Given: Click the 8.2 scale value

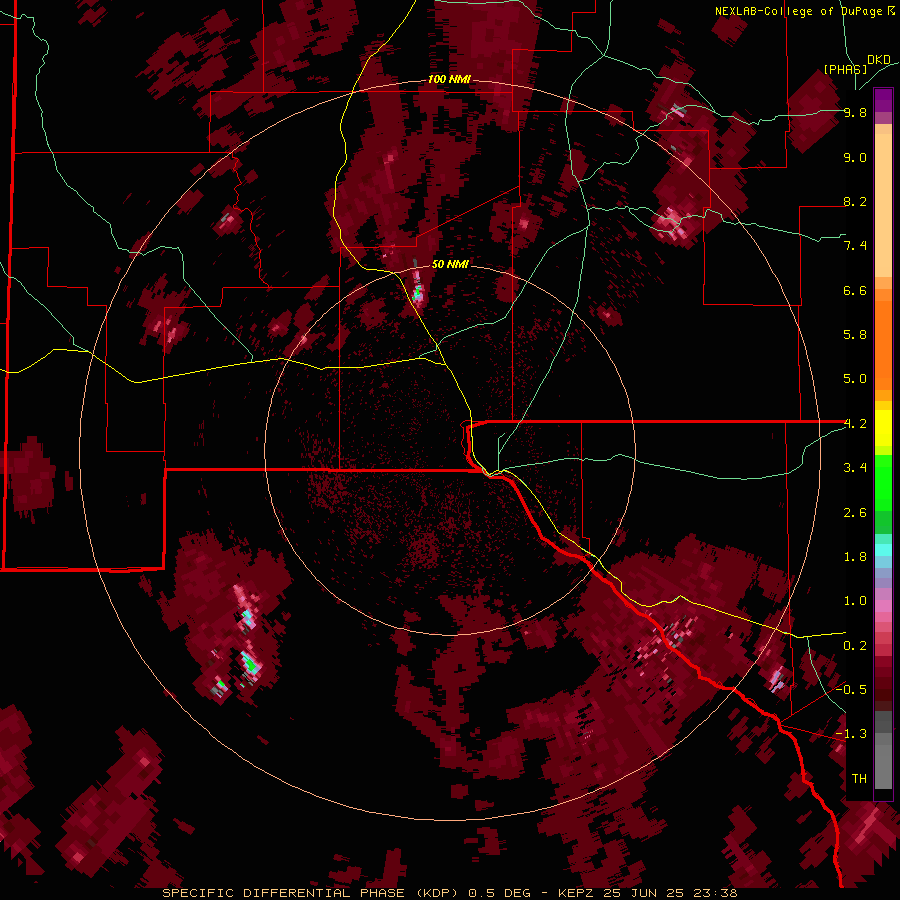Looking at the screenshot, I should point(855,201).
